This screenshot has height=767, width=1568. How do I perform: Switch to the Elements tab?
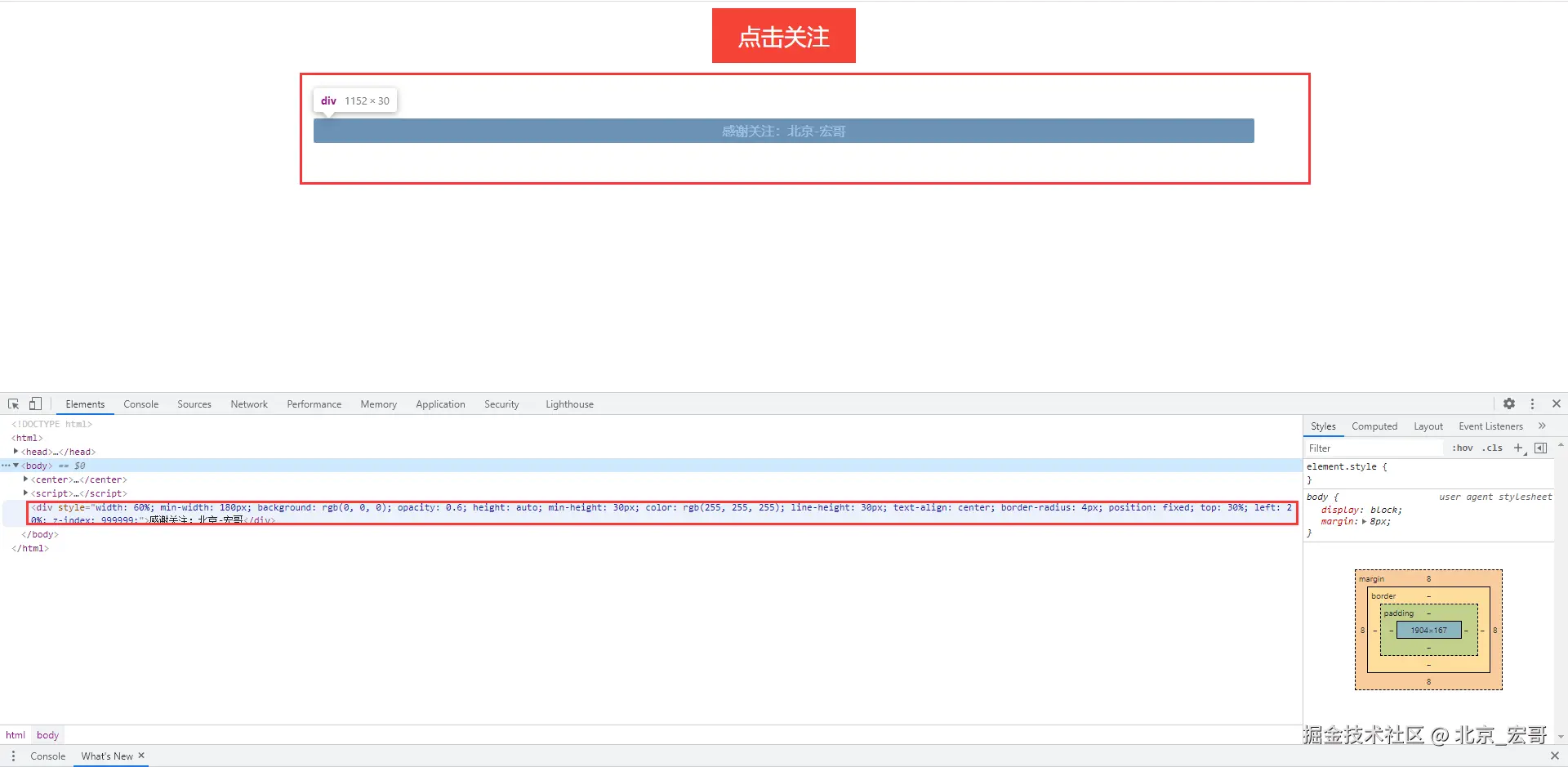85,404
